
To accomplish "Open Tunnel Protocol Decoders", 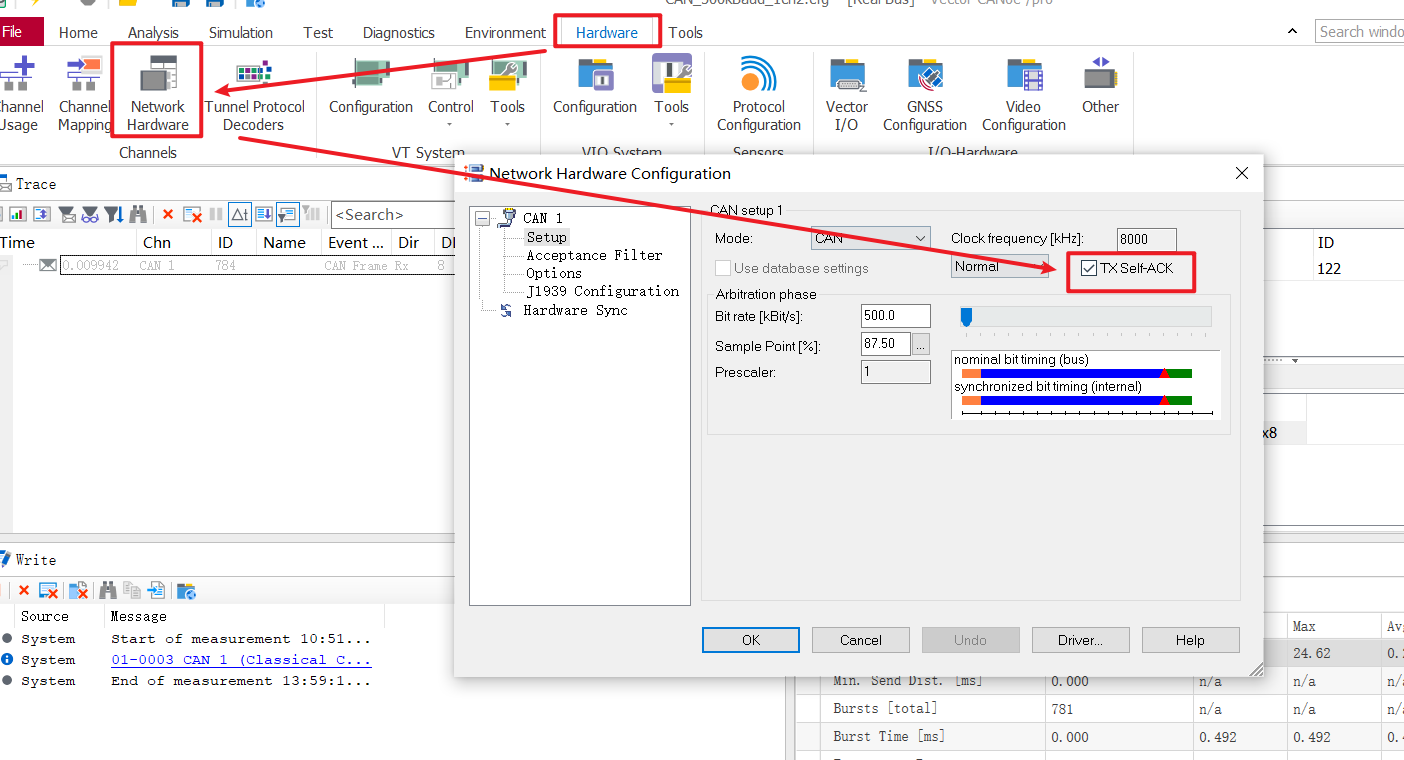I will (x=254, y=95).
